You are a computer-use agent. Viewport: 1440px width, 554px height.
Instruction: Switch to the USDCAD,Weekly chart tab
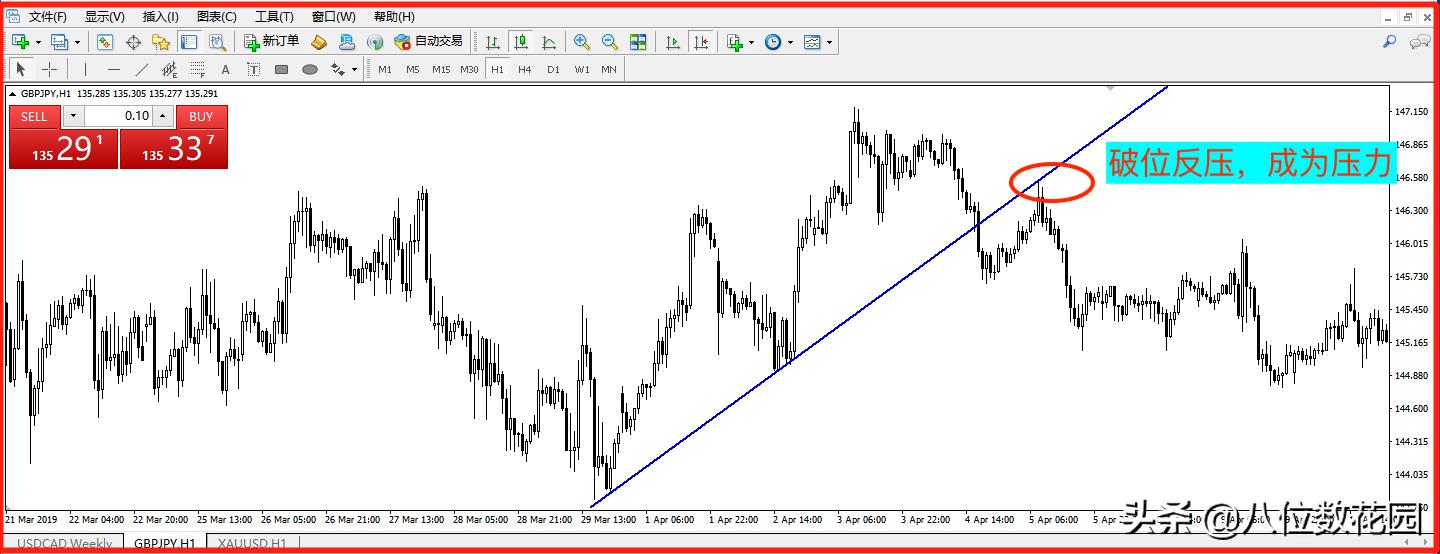(65, 543)
